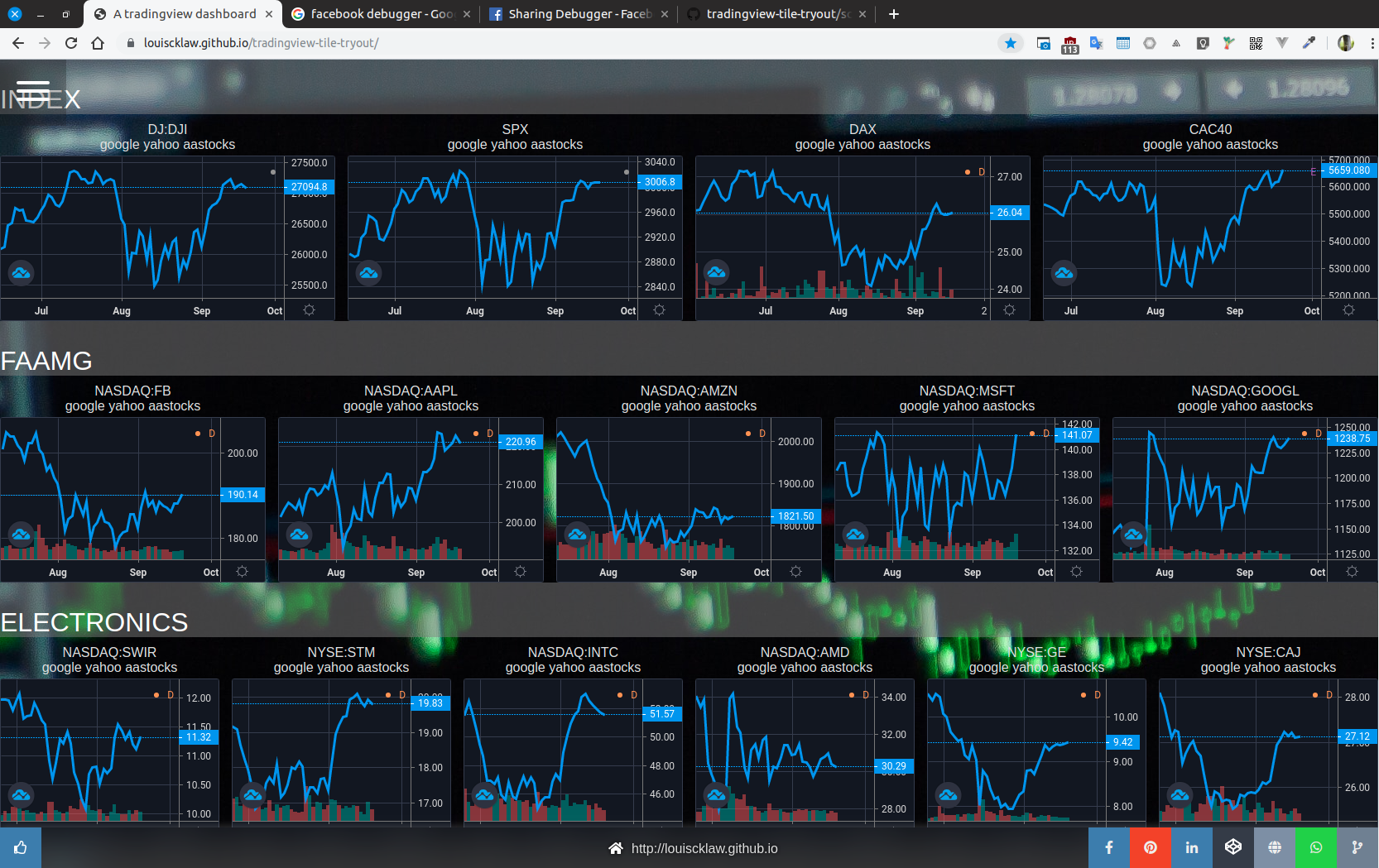Image resolution: width=1379 pixels, height=868 pixels.
Task: Open settings gear on NASDAQ:GOOGL chart
Action: tap(1352, 571)
